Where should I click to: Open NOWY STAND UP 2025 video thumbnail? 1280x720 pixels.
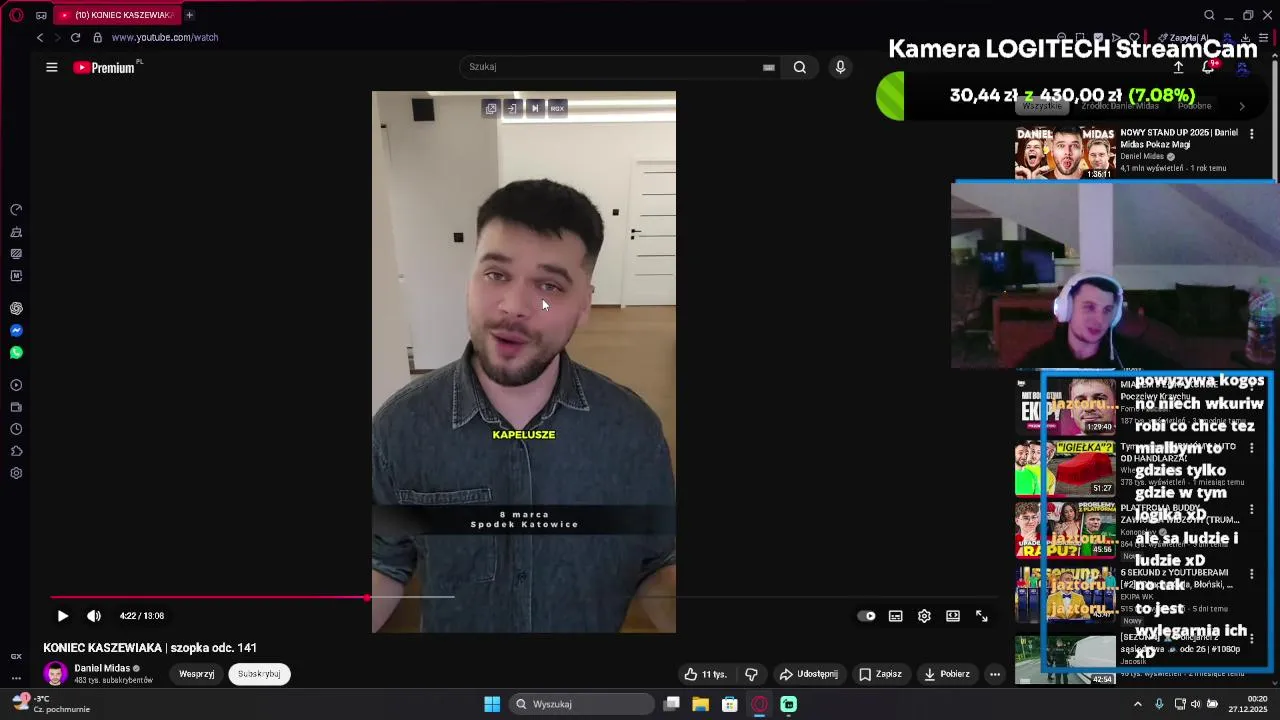[1065, 153]
